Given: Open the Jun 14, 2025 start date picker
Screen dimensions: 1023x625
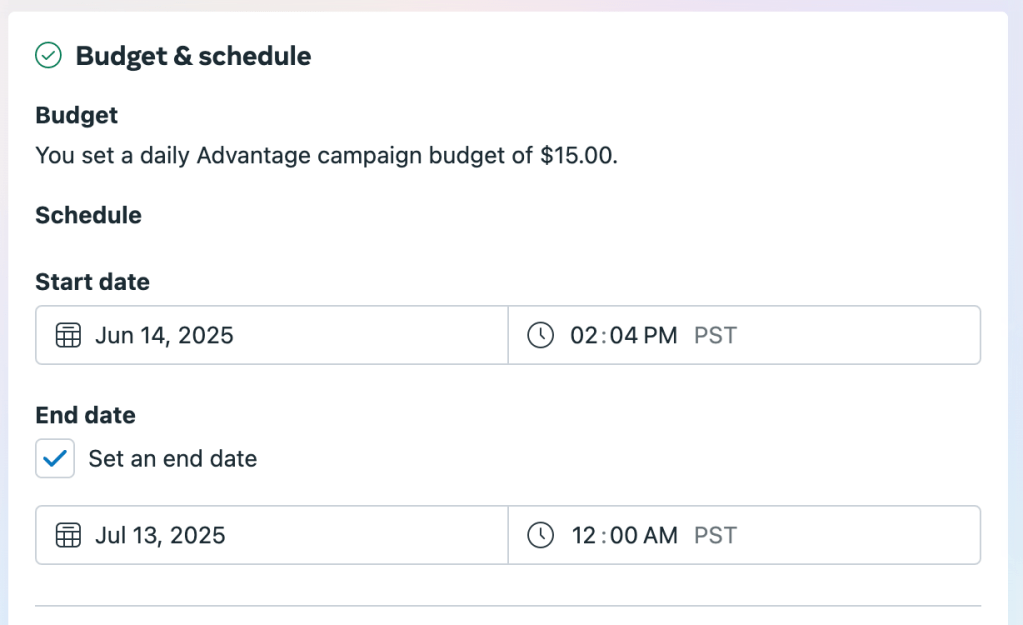Looking at the screenshot, I should point(164,335).
